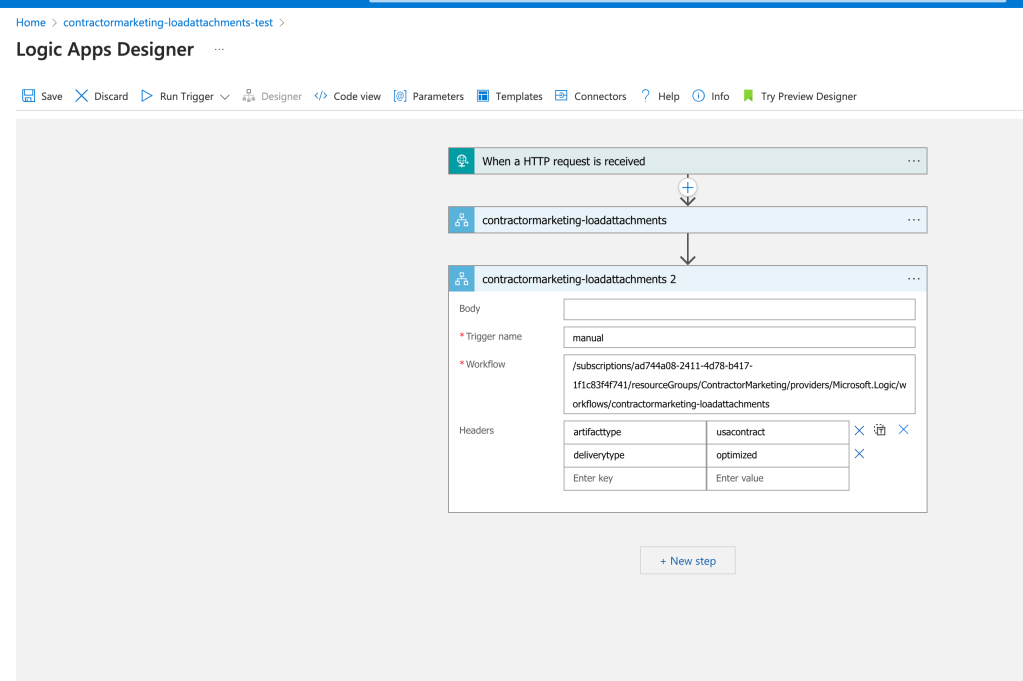
Task: Edit the artifacttype header key
Action: click(x=635, y=432)
